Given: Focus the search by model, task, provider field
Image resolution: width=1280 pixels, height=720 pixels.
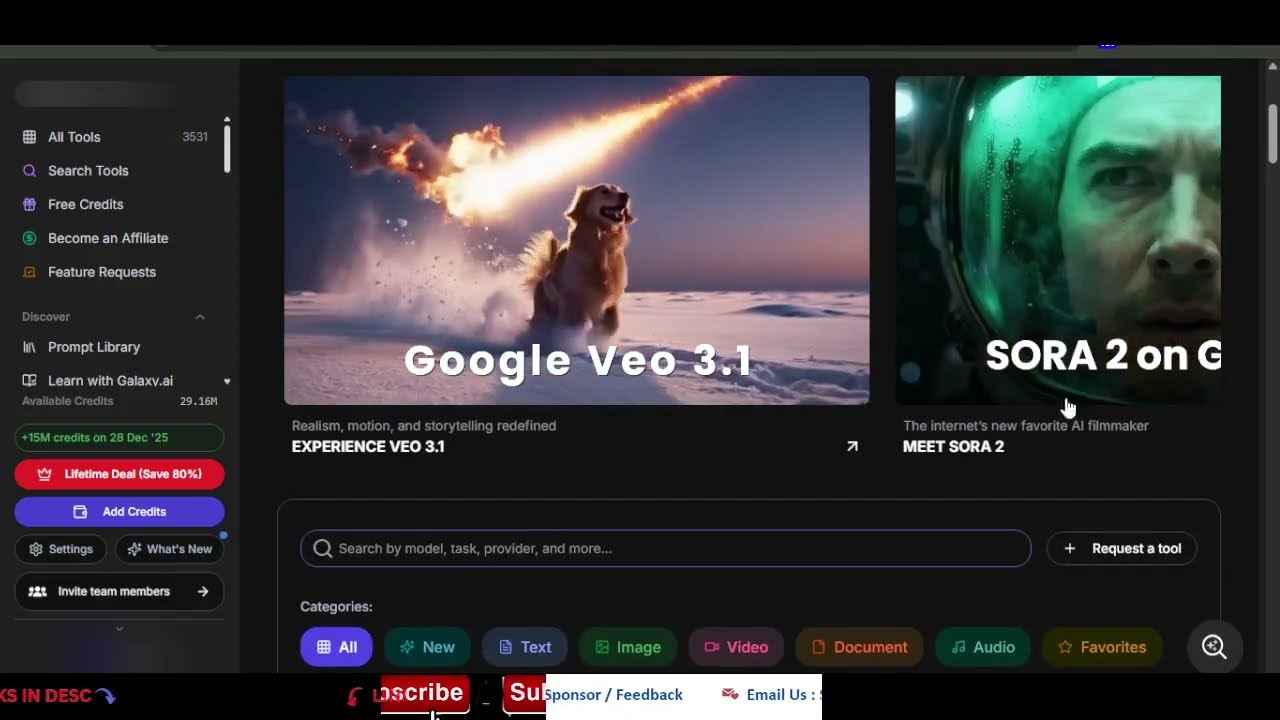Looking at the screenshot, I should pos(666,548).
